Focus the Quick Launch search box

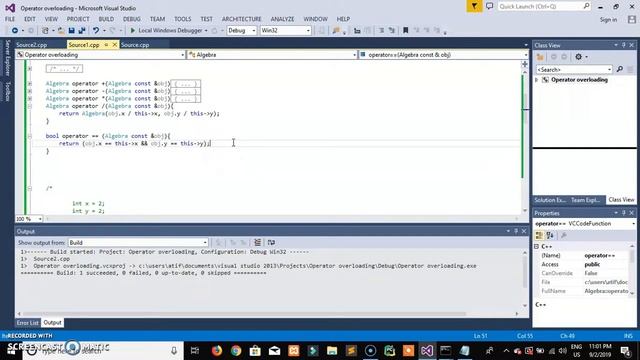[544, 6]
